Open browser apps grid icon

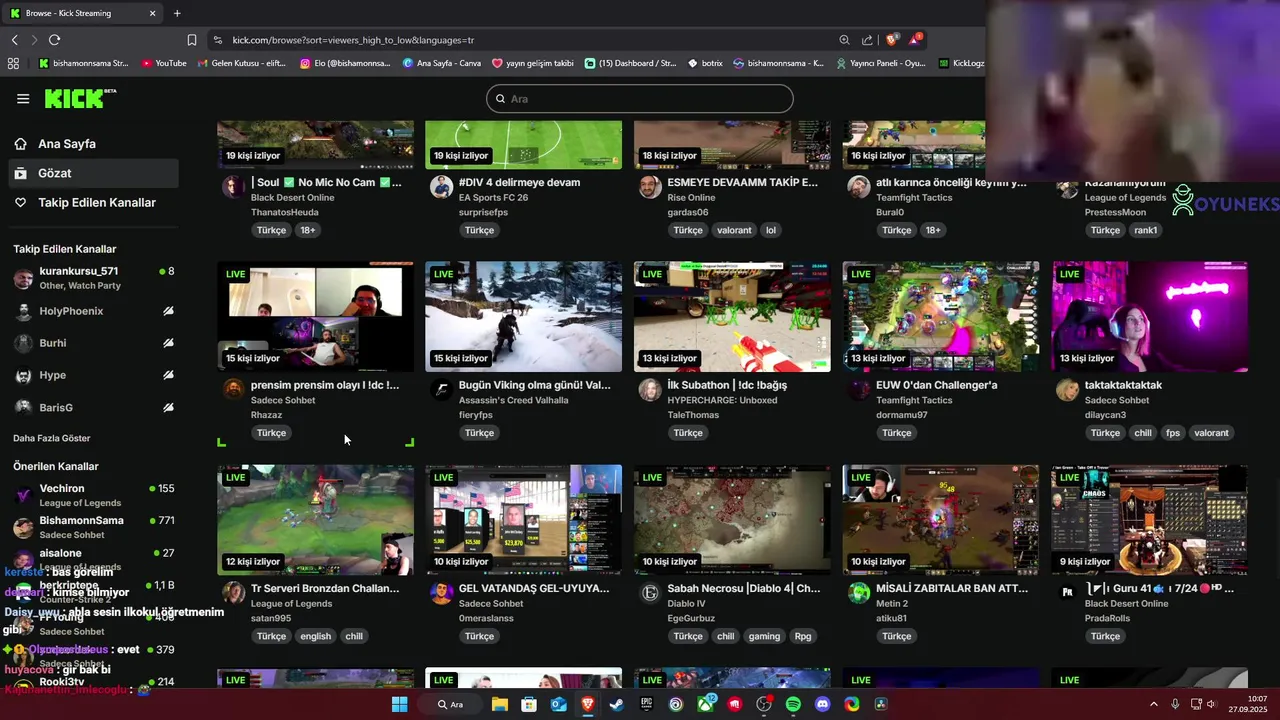pos(13,63)
